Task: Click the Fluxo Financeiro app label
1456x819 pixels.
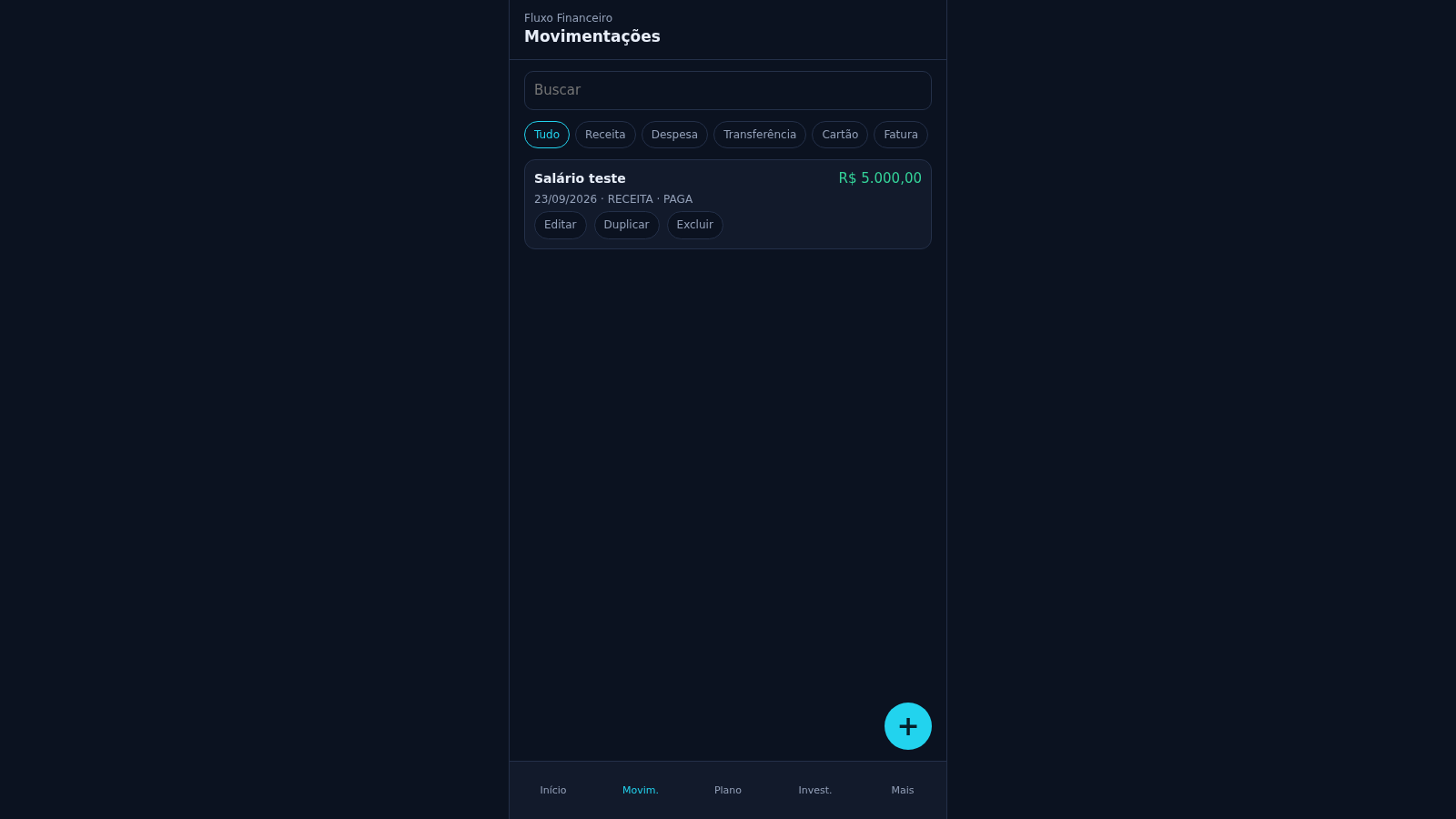Action: point(568,18)
